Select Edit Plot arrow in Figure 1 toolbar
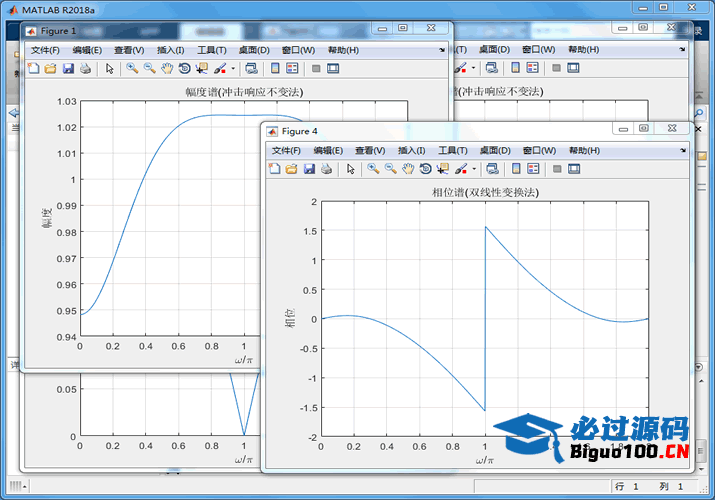 click(109, 68)
